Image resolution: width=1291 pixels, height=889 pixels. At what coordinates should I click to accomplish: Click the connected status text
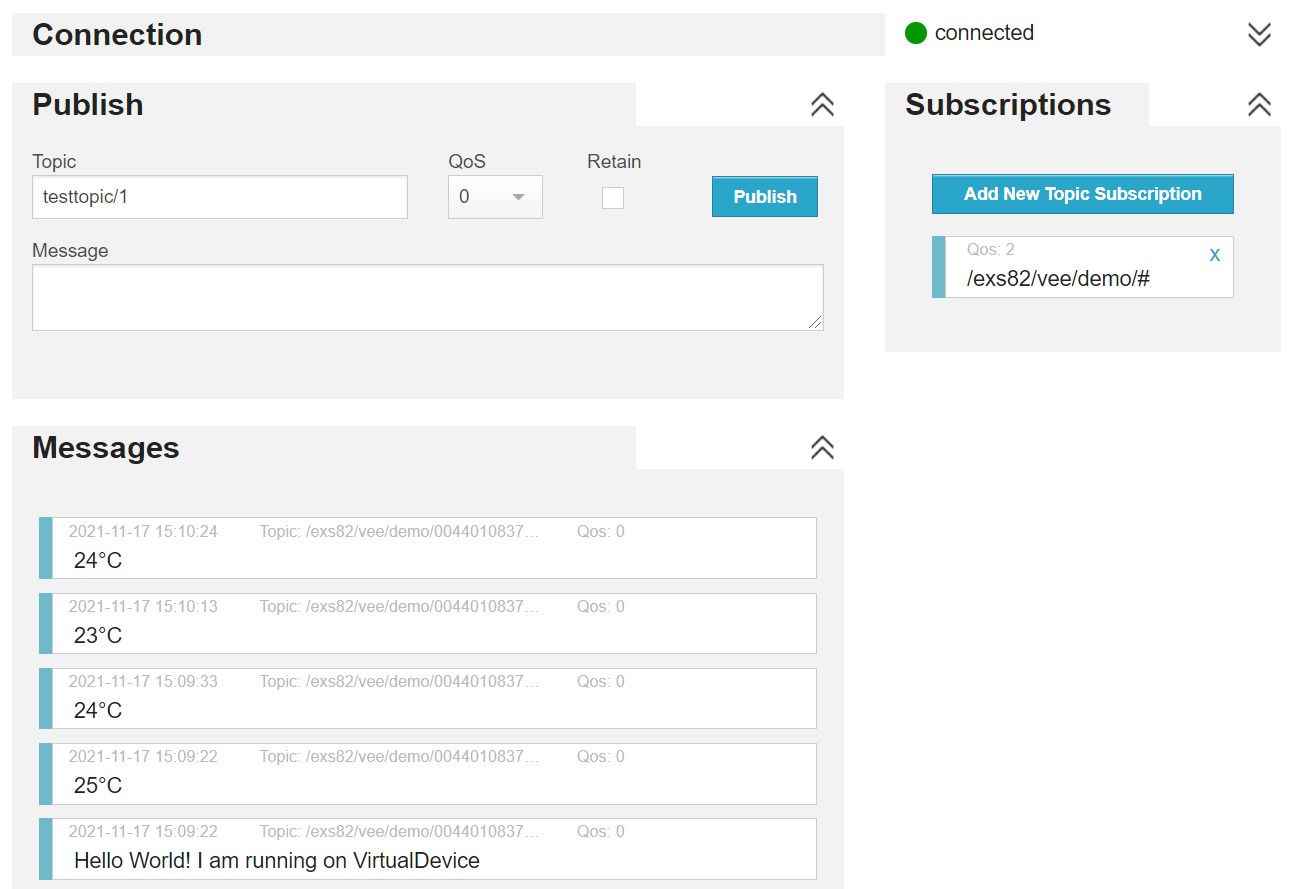pyautogui.click(x=984, y=33)
